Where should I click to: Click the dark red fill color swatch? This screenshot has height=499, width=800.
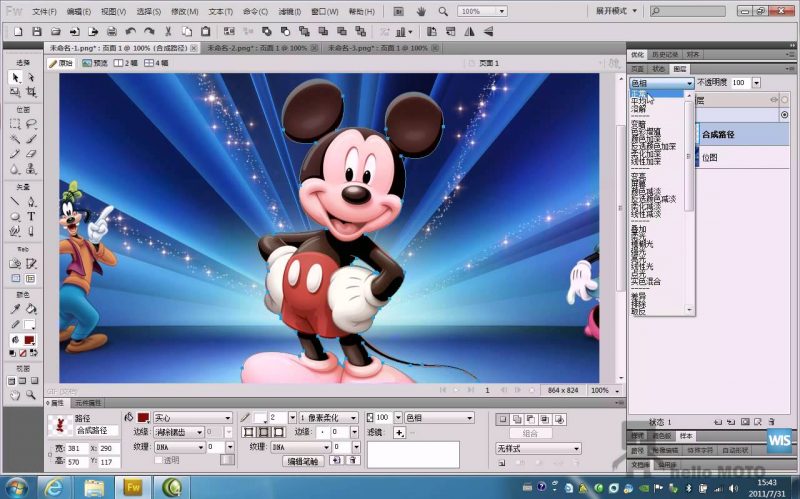143,417
